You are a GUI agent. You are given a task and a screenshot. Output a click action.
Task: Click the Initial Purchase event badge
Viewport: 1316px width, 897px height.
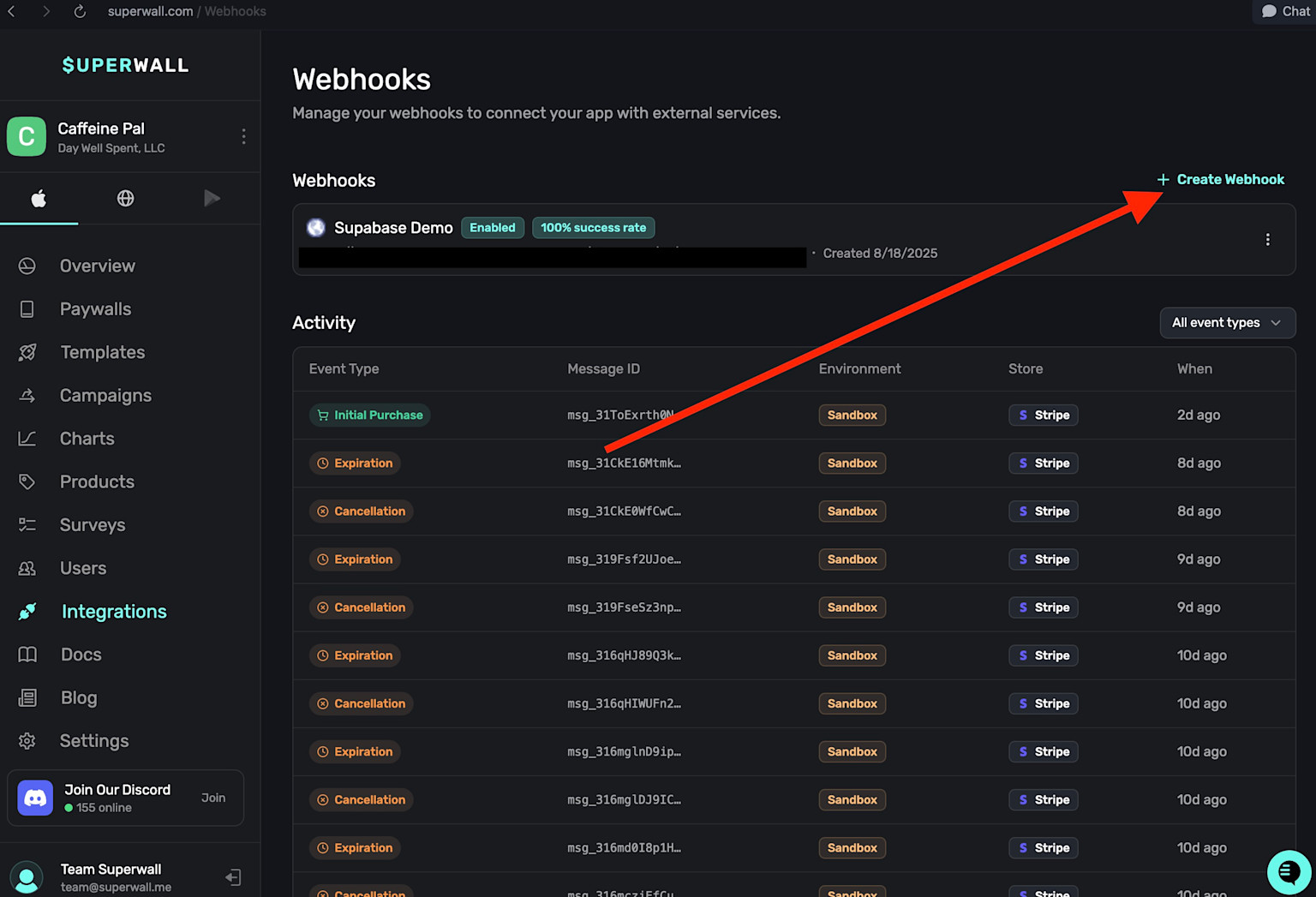click(370, 415)
